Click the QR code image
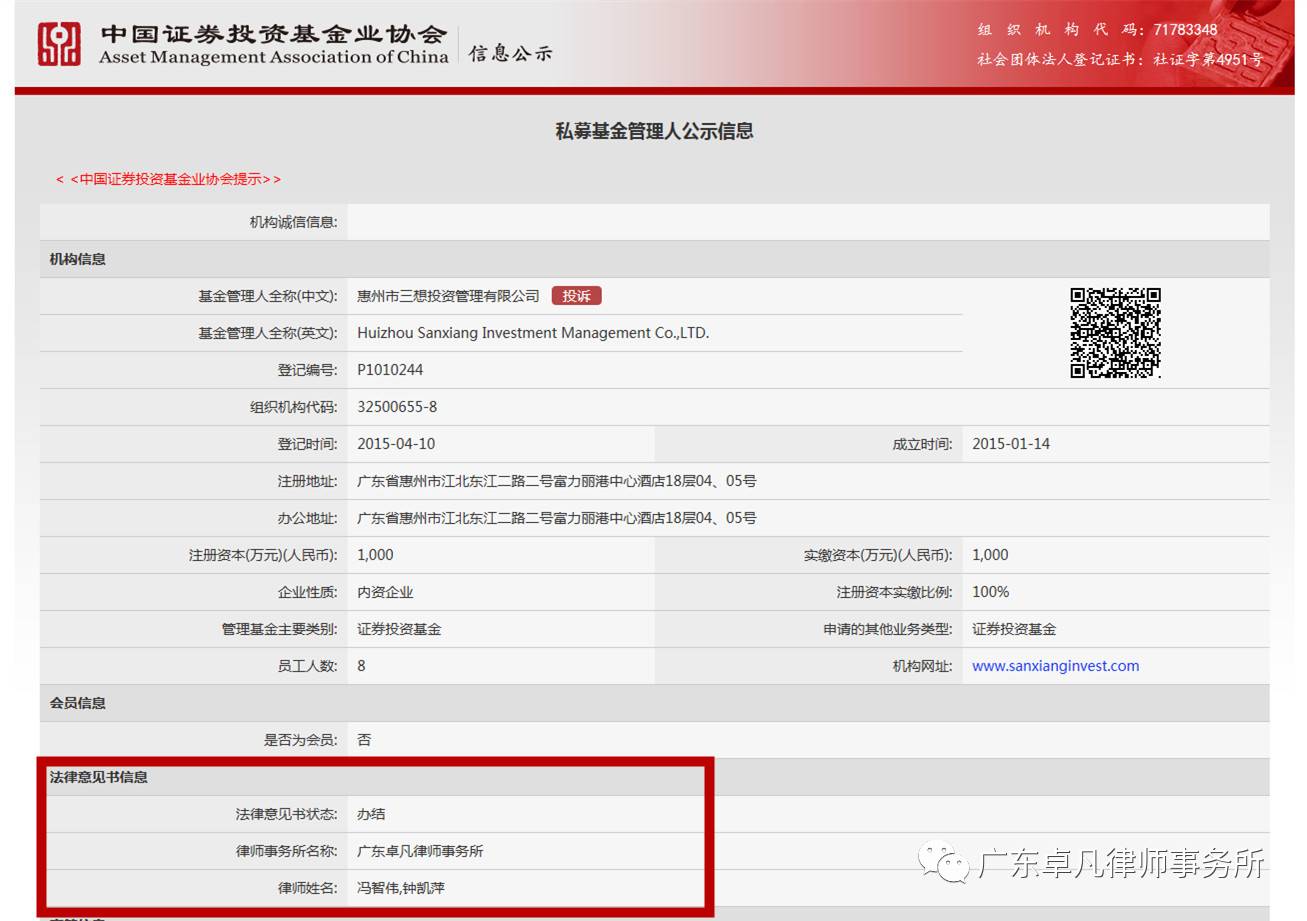1307x921 pixels. coord(1115,333)
